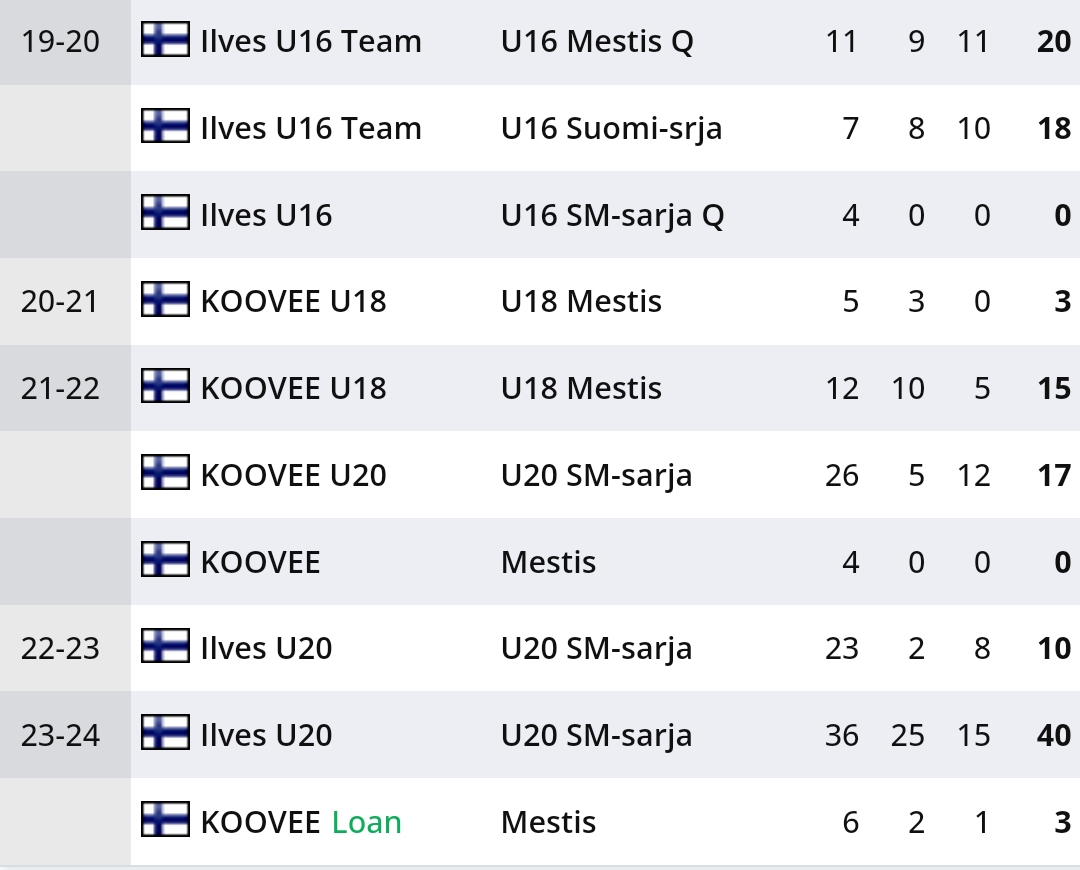Click flag in Ilves U16 Suomi-srja row
This screenshot has height=870, width=1080.
pyautogui.click(x=165, y=127)
